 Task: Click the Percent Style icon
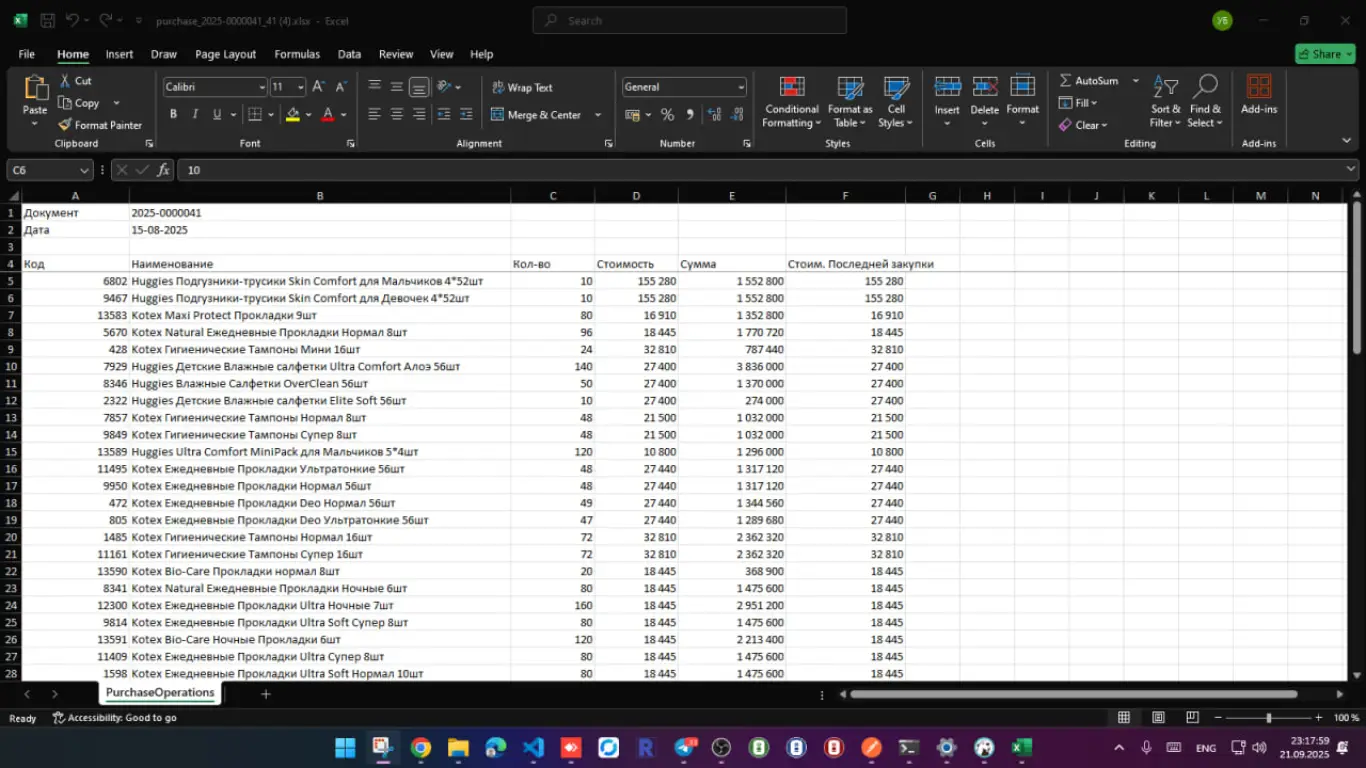tap(667, 115)
